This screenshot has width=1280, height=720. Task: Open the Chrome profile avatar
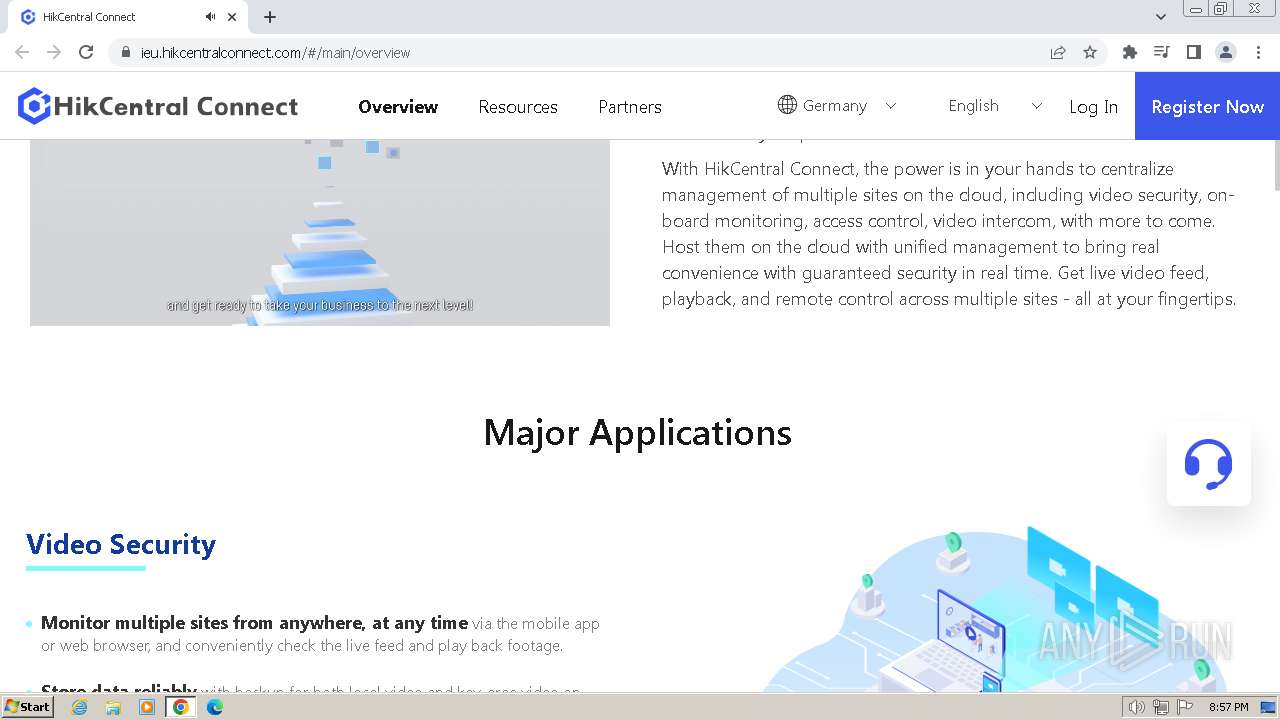click(x=1226, y=52)
